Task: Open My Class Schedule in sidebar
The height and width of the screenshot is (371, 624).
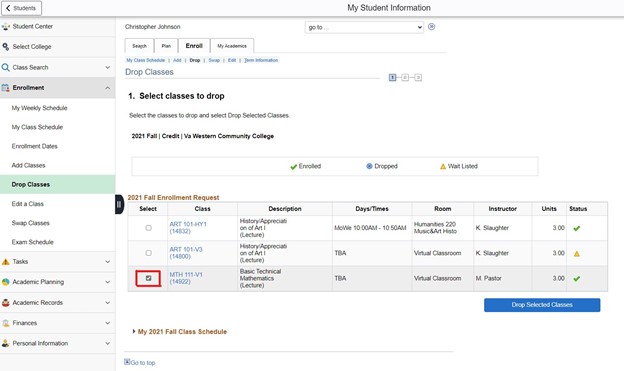Action: pos(37,127)
